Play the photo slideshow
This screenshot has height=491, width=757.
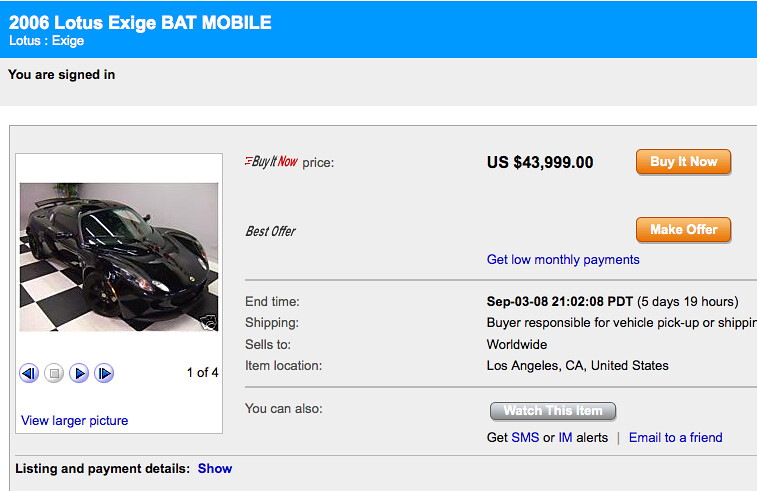[x=79, y=373]
